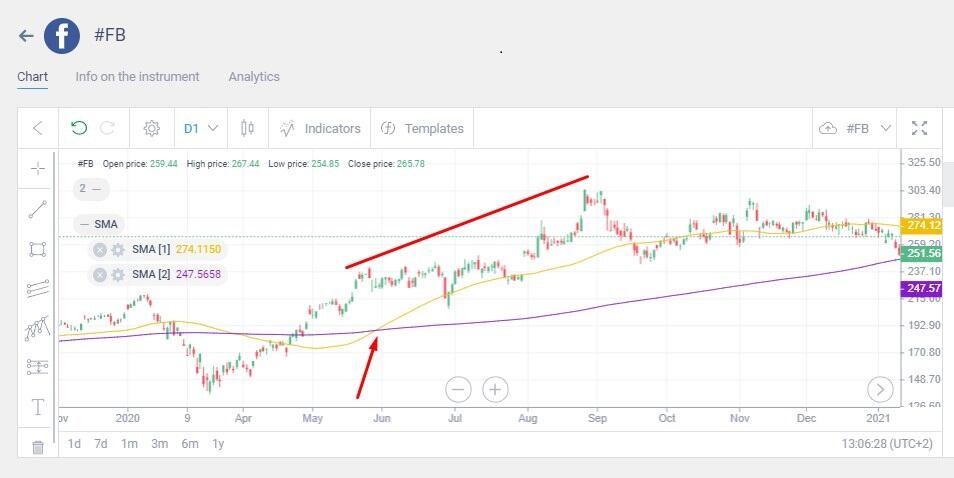954x478 pixels.
Task: Click the High price value 267.44
Action: tap(246, 164)
